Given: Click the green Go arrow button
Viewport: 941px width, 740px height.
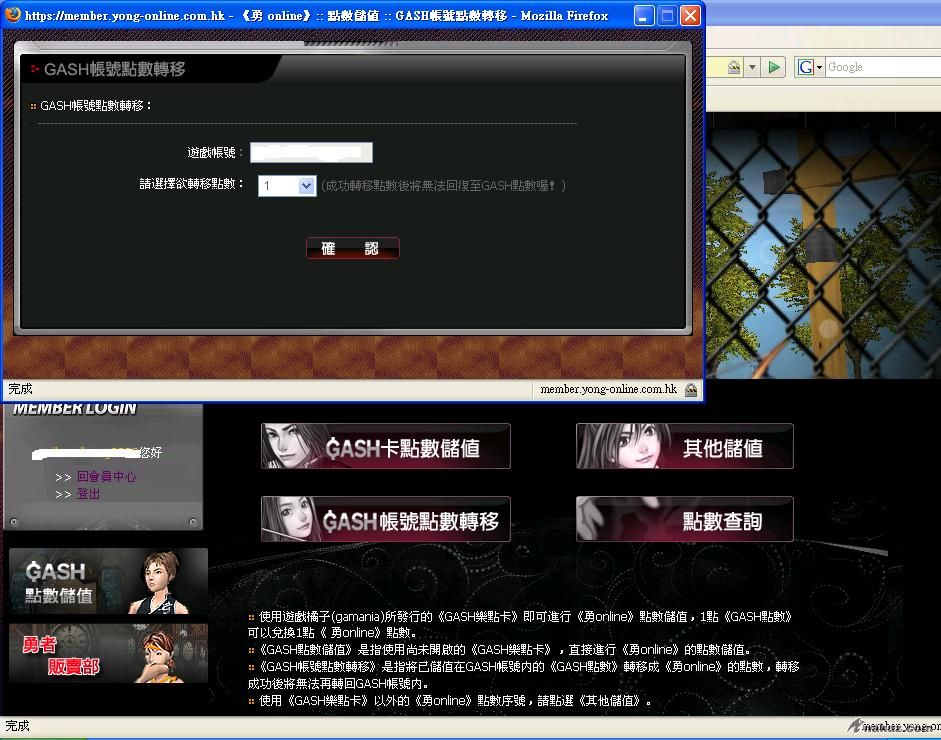Looking at the screenshot, I should coord(774,67).
